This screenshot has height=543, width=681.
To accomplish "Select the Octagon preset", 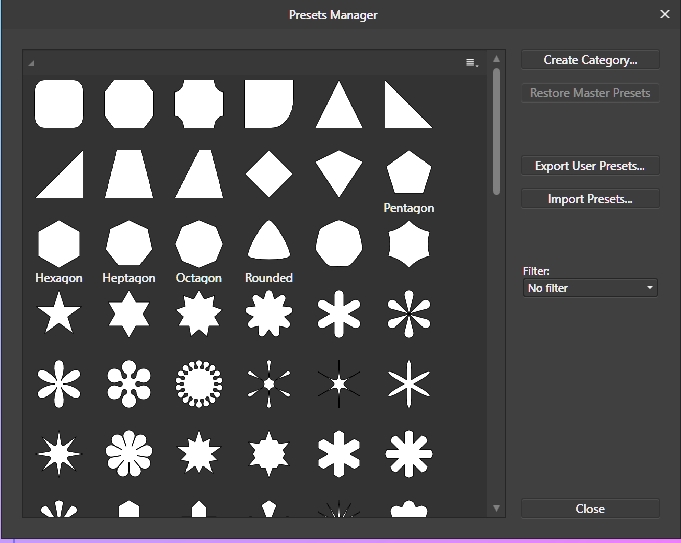I will (x=199, y=244).
